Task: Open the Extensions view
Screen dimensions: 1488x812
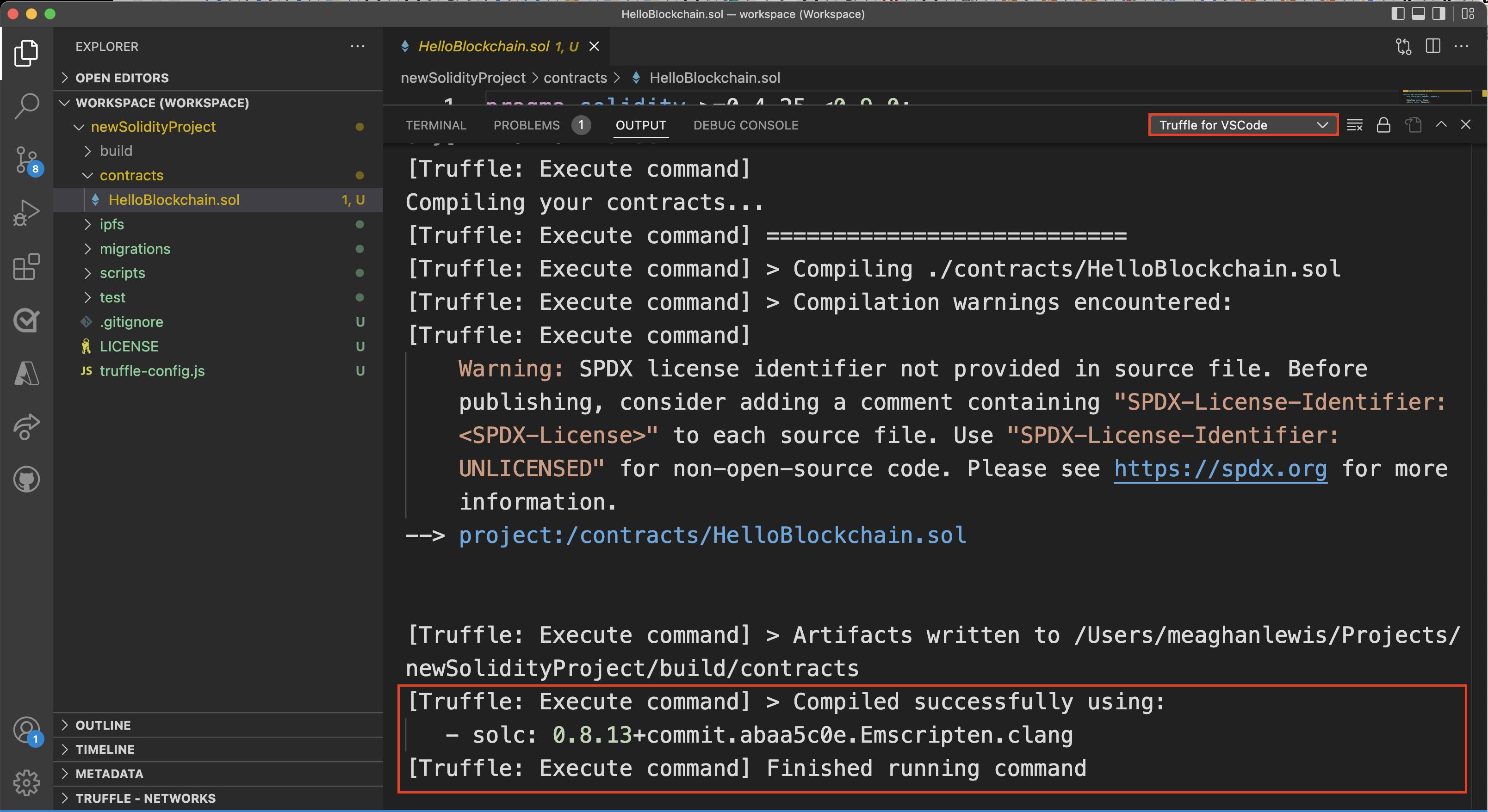Action: pyautogui.click(x=26, y=267)
